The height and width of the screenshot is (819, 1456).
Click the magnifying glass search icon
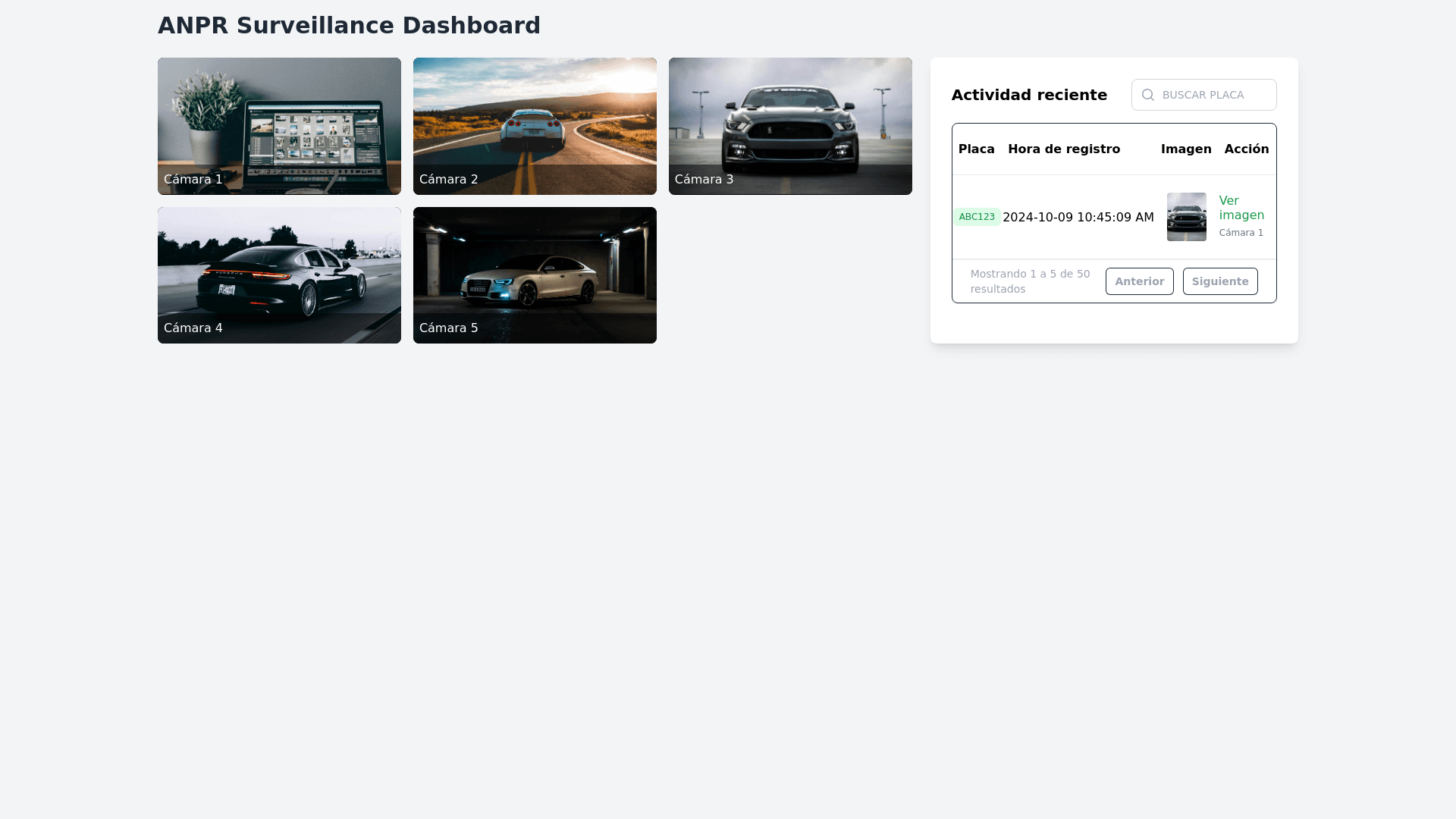pos(1148,94)
